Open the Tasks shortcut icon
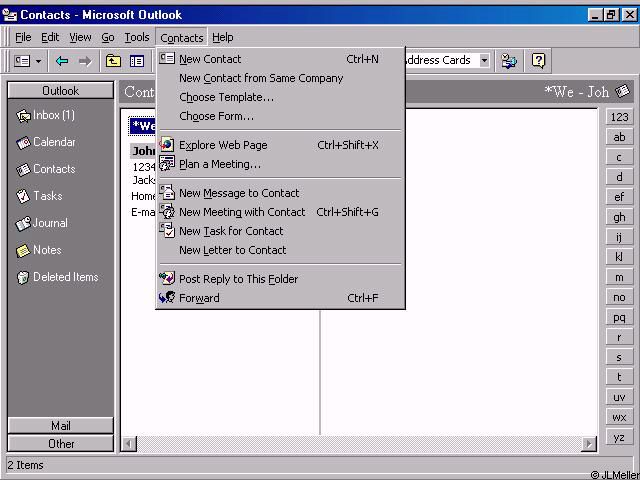Viewport: 640px width, 480px height. (x=23, y=196)
